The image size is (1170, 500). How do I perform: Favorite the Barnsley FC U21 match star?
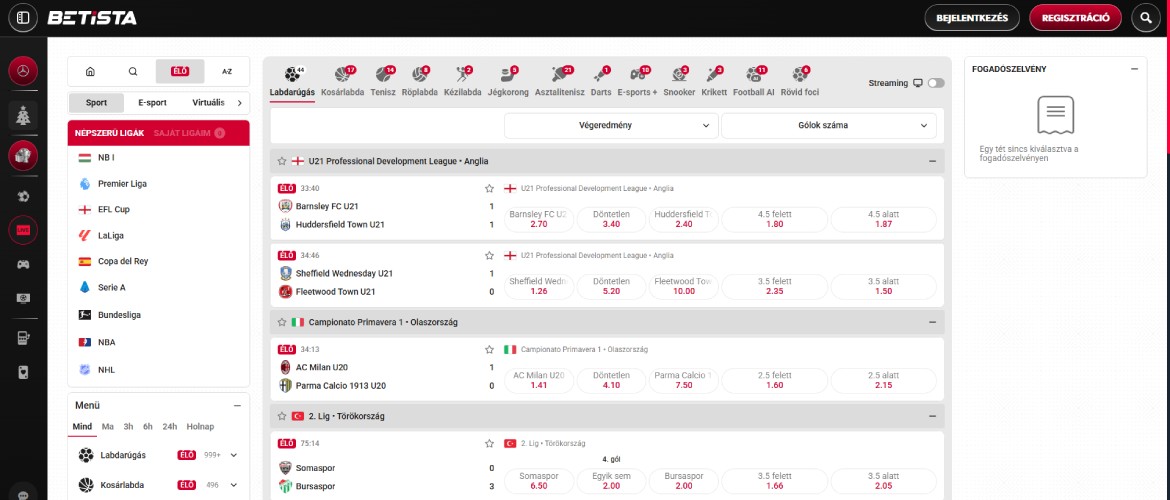pos(489,188)
